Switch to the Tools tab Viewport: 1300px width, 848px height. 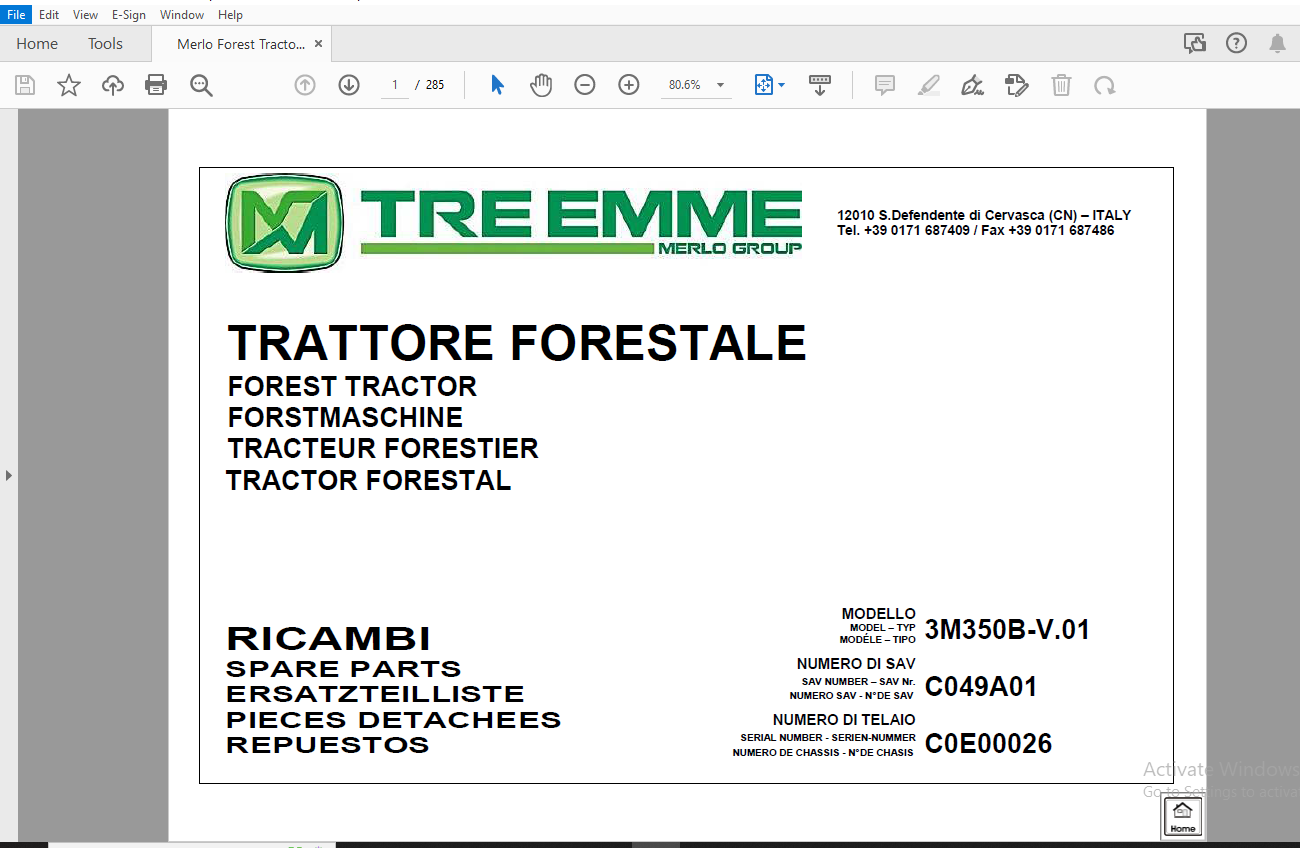[x=105, y=44]
